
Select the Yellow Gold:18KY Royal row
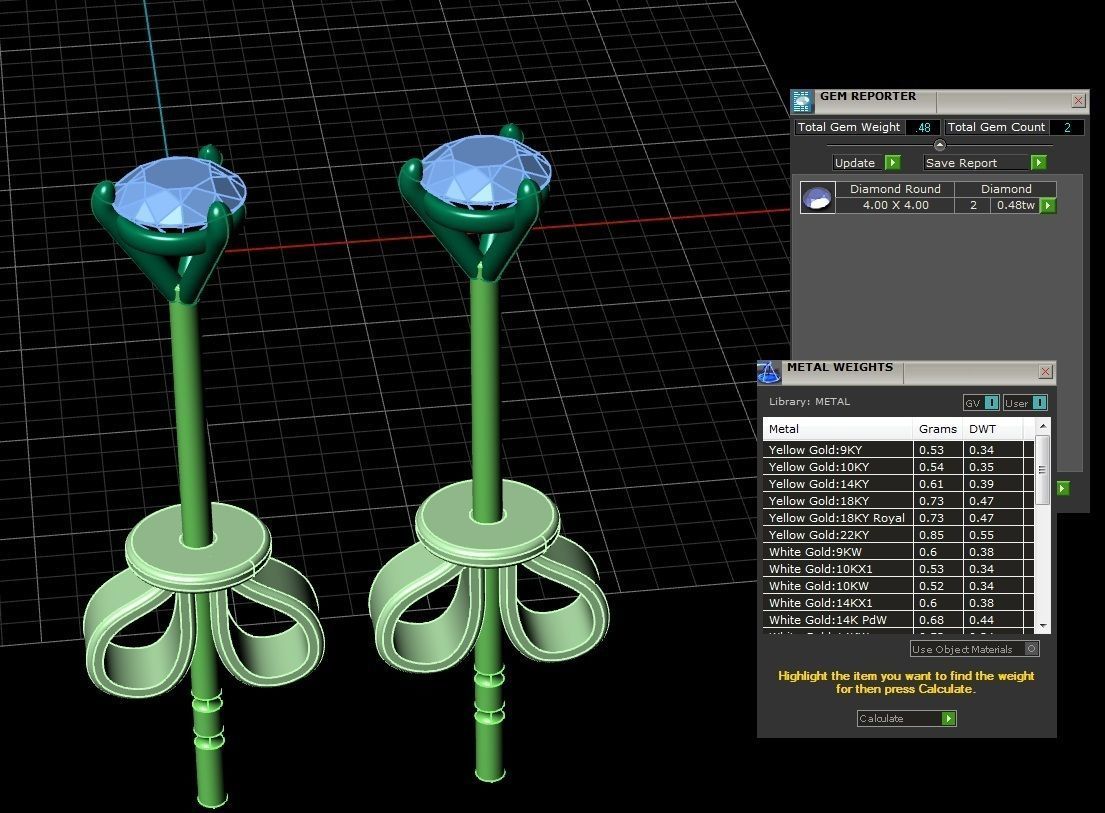click(x=898, y=518)
